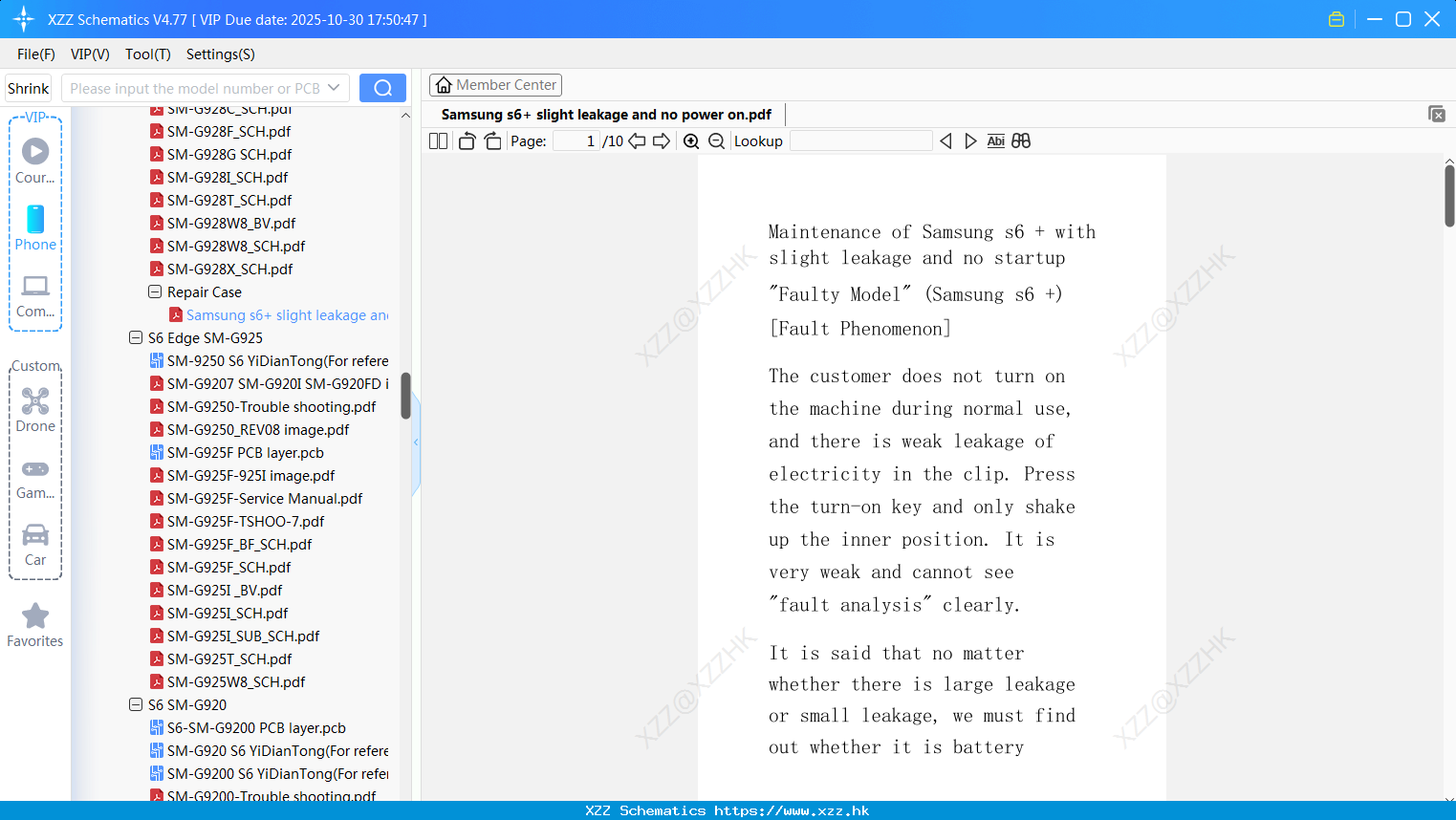Select the Samsung s6+ slight leakage tab

tap(606, 115)
